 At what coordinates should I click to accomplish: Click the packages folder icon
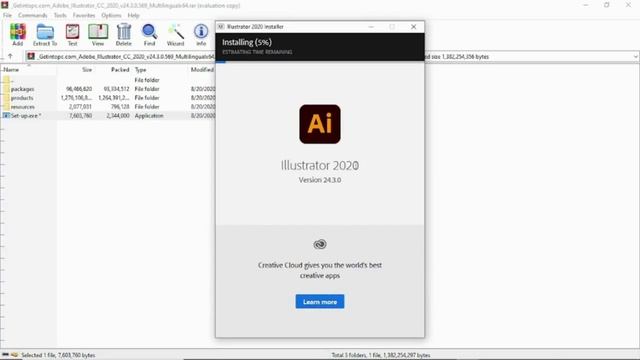coord(6,89)
